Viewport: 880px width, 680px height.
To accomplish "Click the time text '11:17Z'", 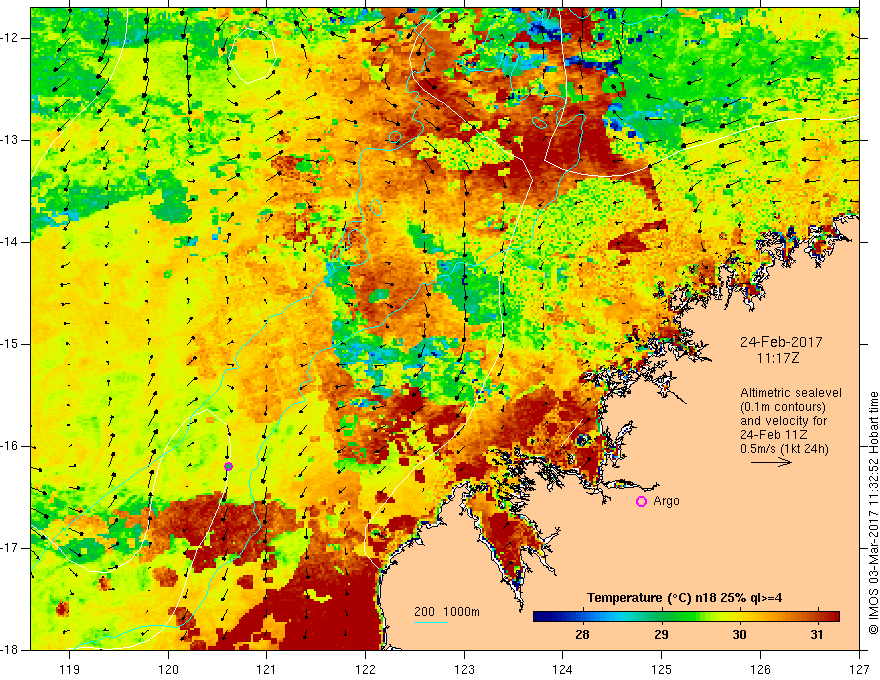I will point(778,358).
